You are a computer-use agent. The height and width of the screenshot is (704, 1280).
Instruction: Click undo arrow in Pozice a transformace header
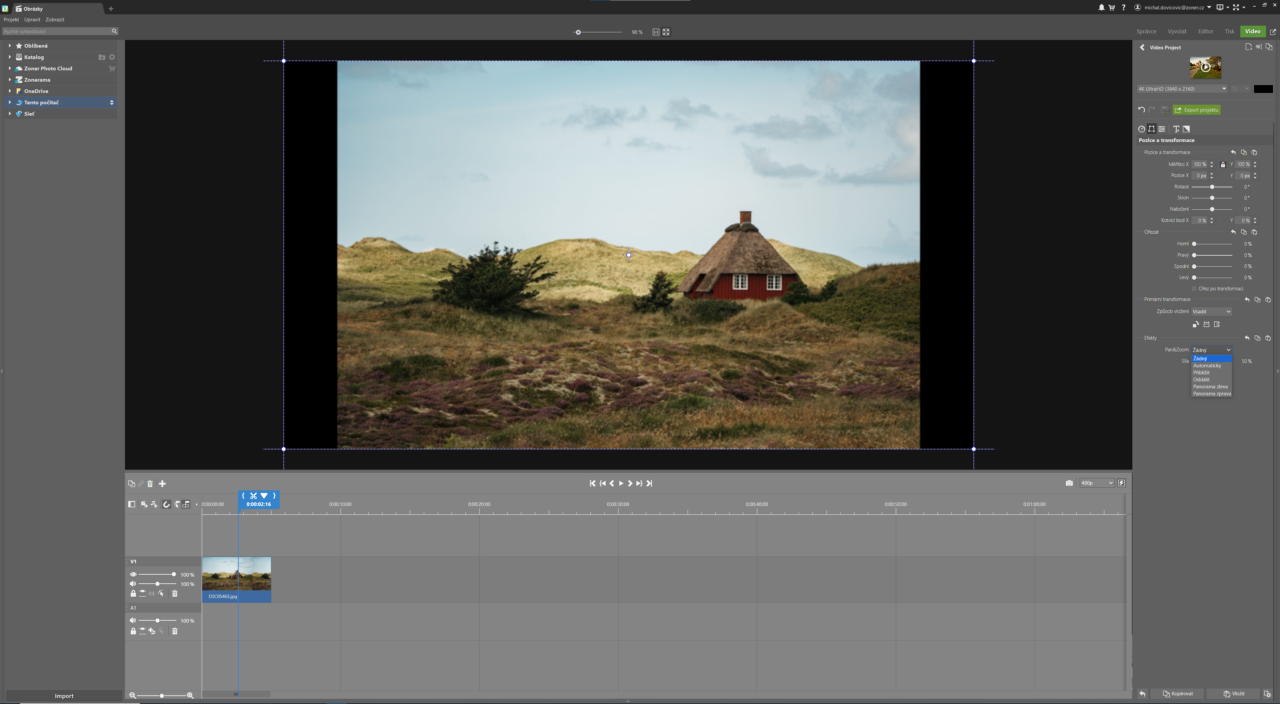(x=1233, y=152)
